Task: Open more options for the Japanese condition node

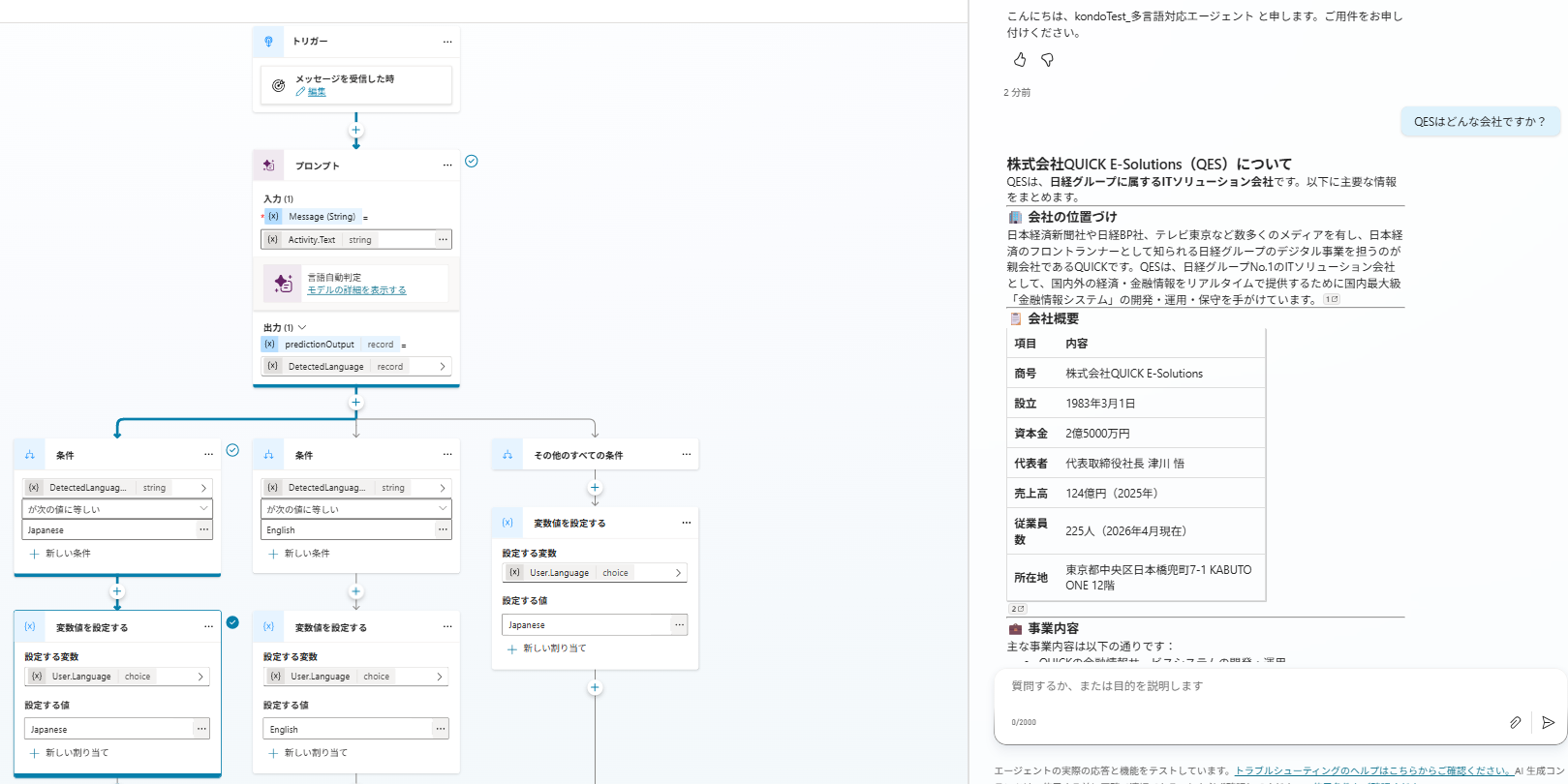Action: point(208,455)
